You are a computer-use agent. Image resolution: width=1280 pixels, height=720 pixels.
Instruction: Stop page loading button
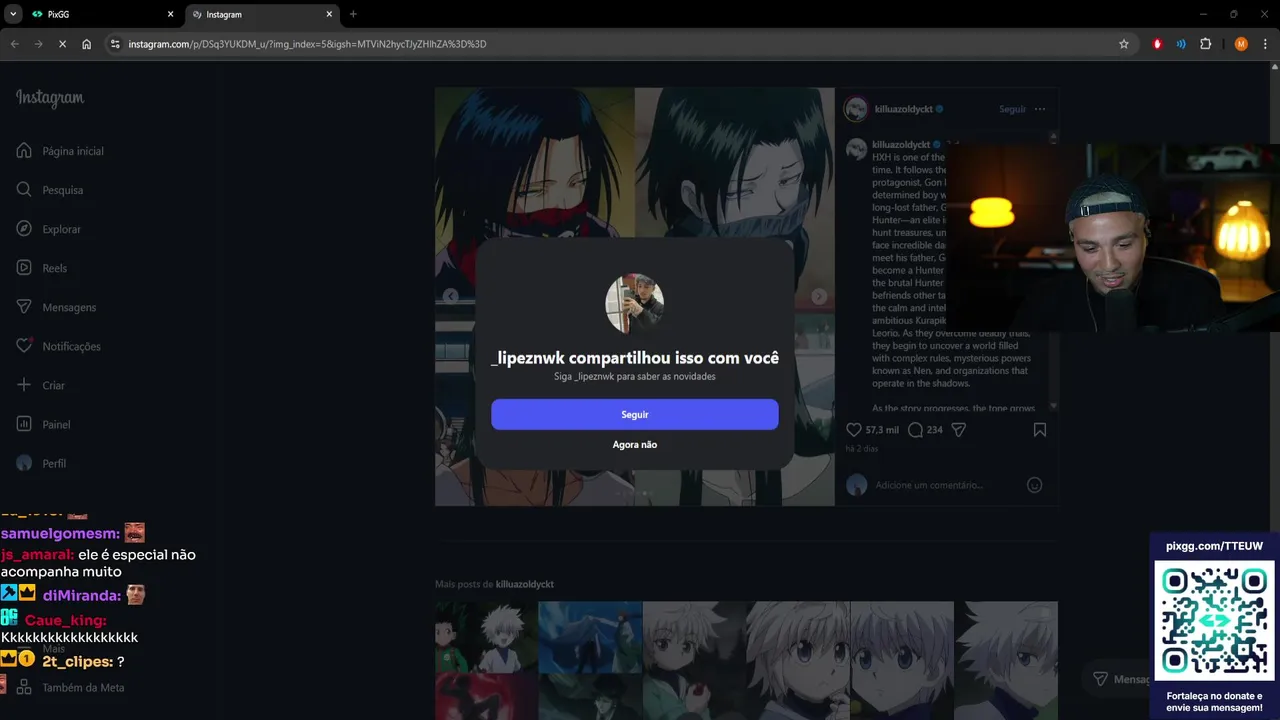point(62,44)
